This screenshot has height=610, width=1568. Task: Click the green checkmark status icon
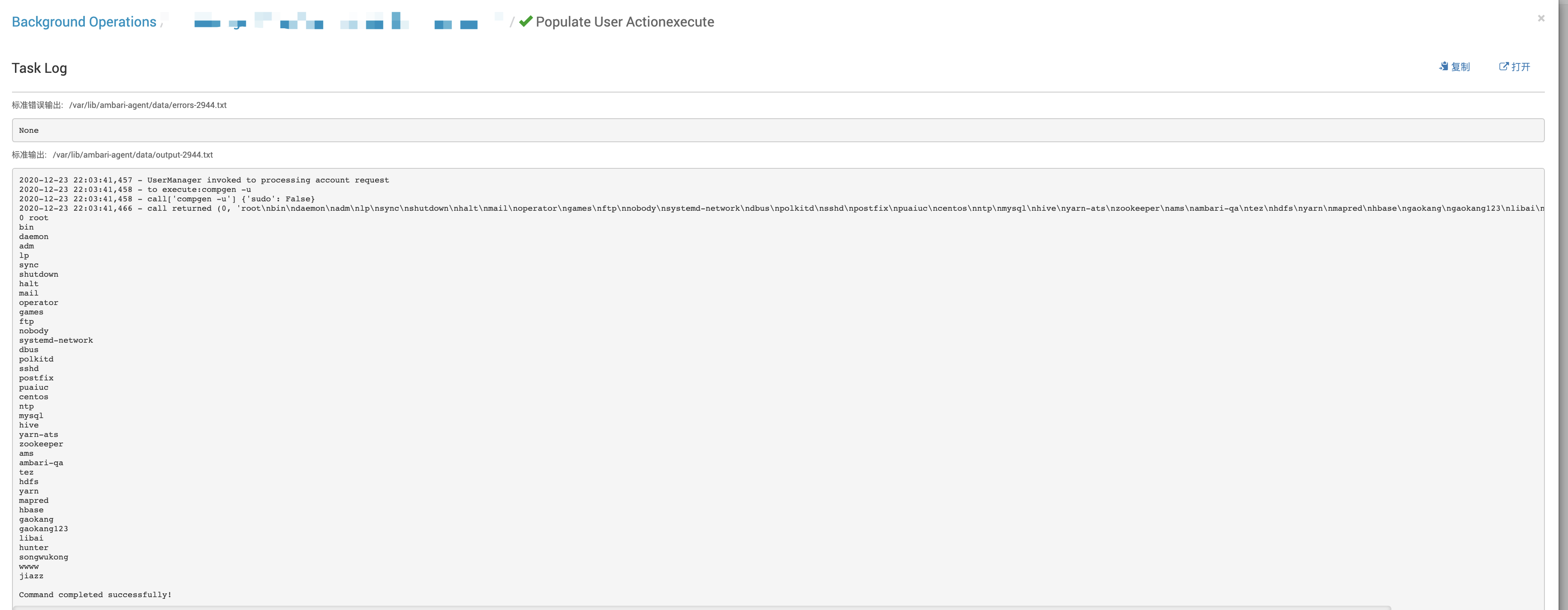[526, 21]
